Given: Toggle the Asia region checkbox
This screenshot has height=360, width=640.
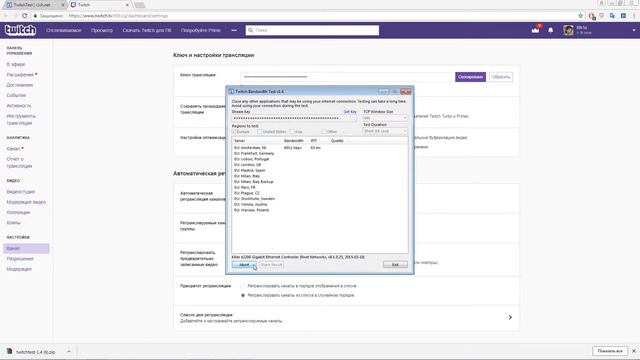Looking at the screenshot, I should point(291,132).
